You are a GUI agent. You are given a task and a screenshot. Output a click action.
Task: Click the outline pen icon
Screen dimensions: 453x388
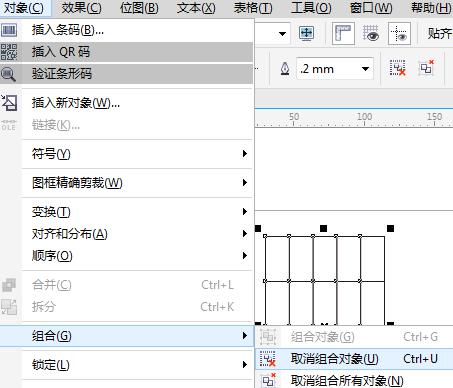(x=285, y=69)
